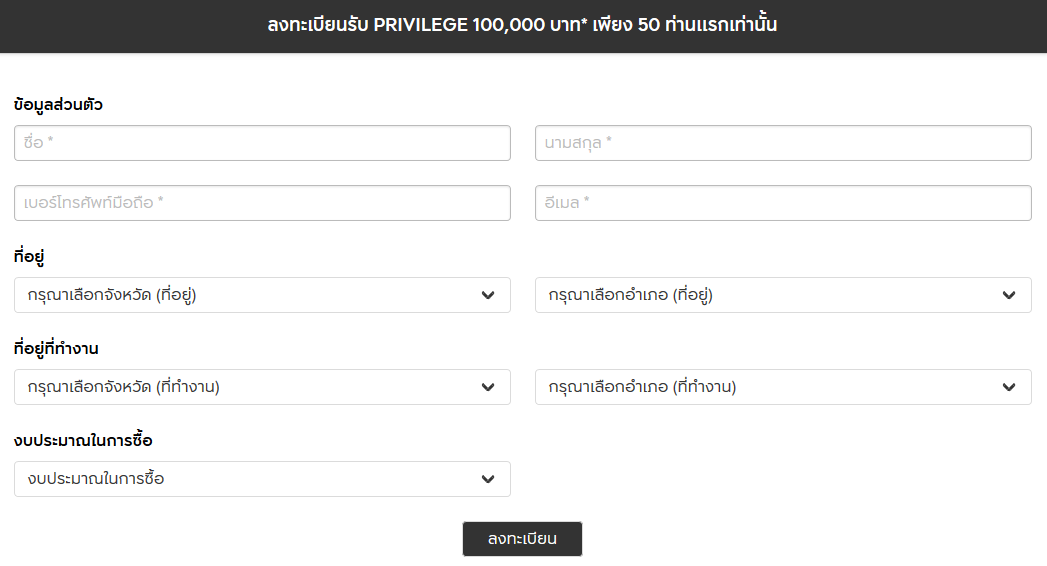Focus the นามสกุล surname text box
This screenshot has height=566, width=1047.
pos(783,143)
